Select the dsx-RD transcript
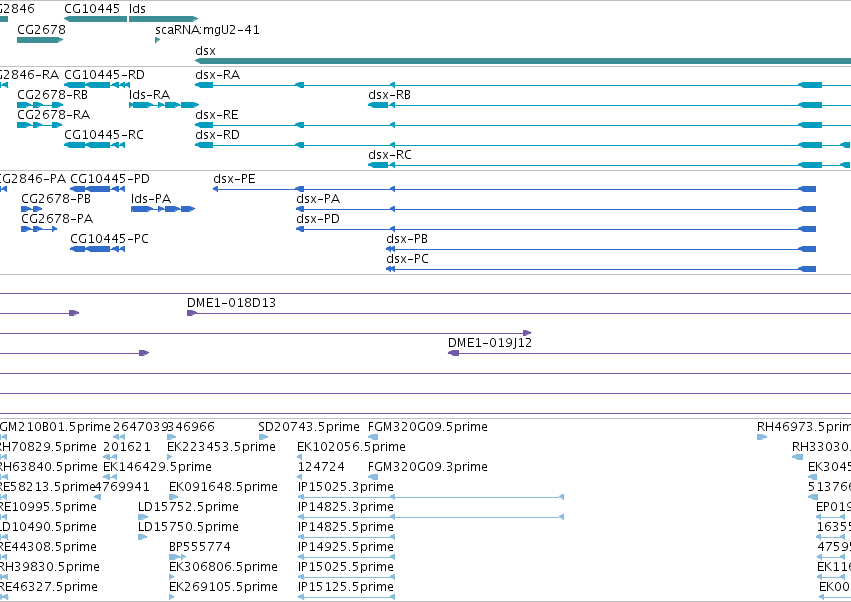 click(523, 145)
